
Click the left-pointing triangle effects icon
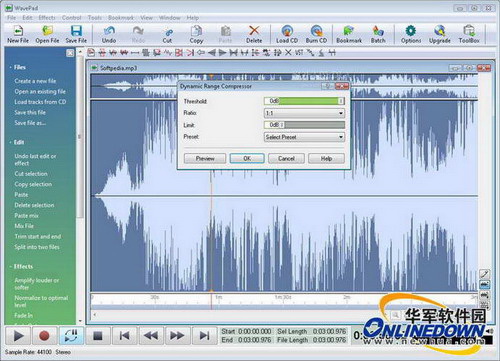211,52
